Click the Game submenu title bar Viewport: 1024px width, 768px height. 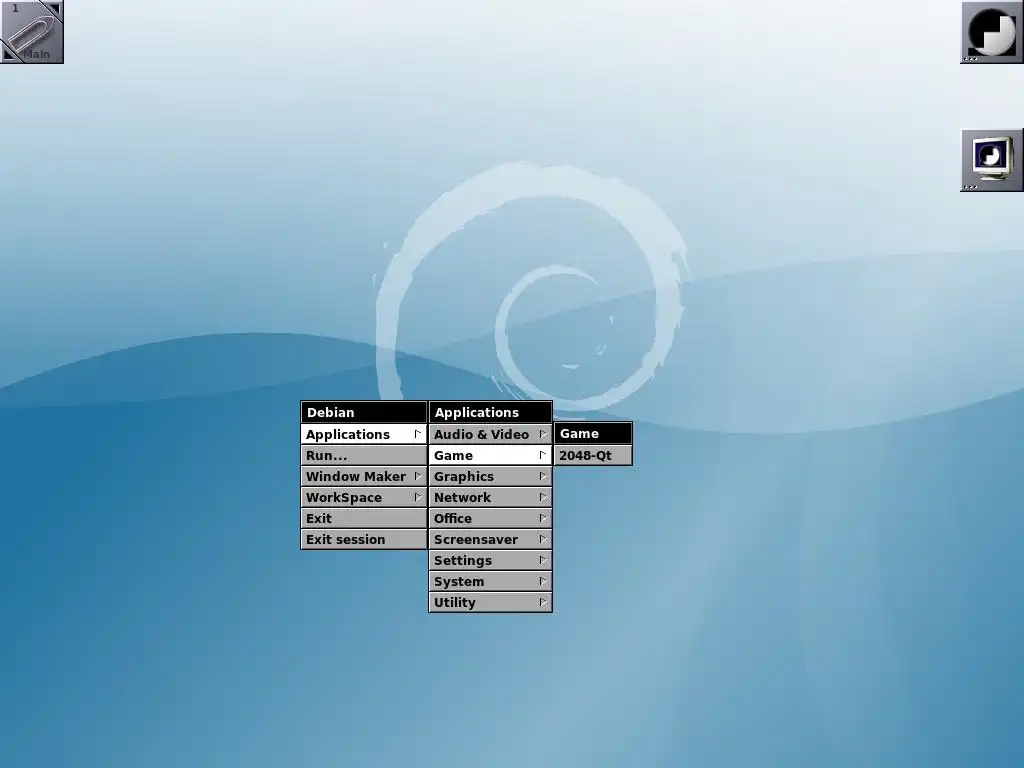tap(593, 434)
